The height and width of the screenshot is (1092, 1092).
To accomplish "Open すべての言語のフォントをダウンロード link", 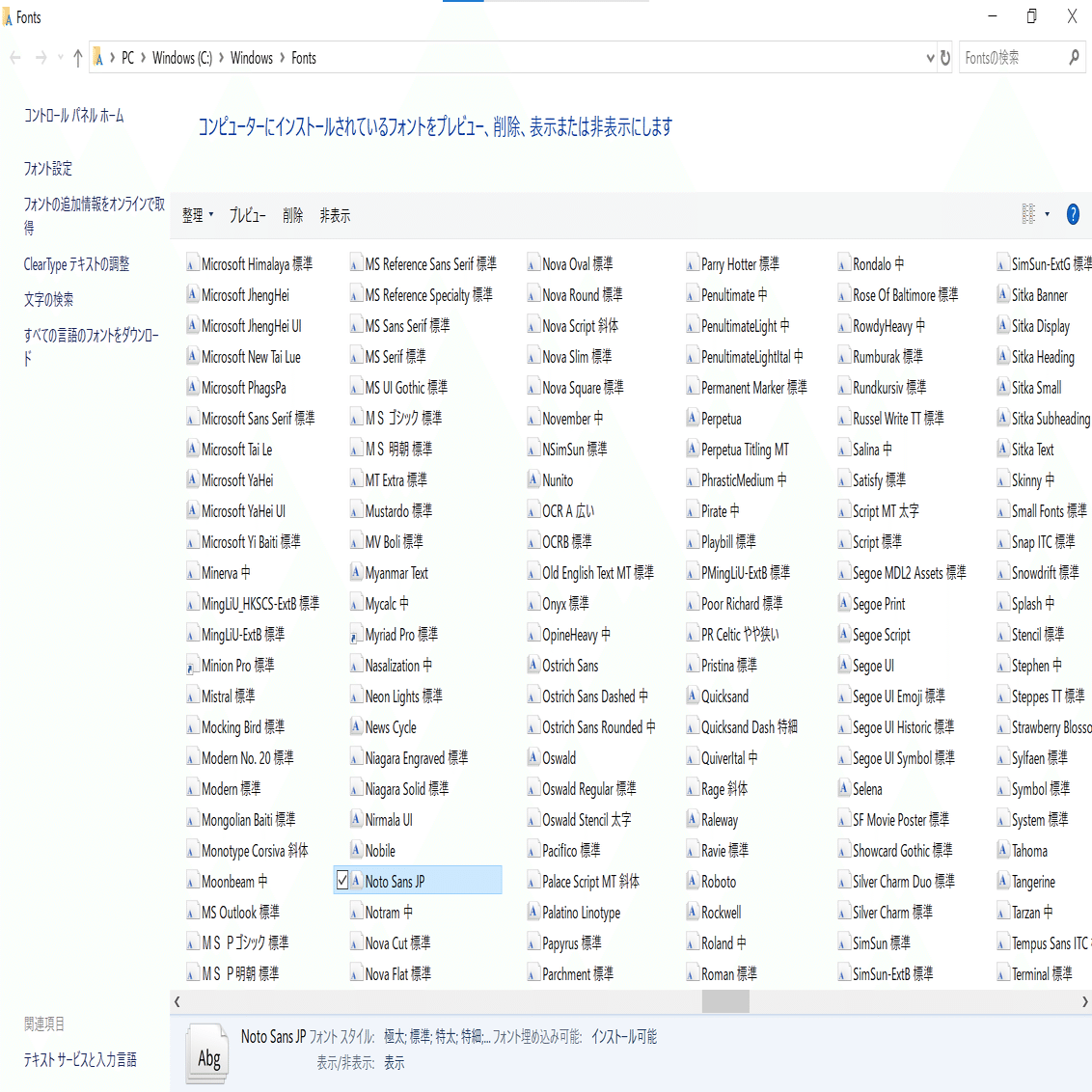I will tap(92, 347).
